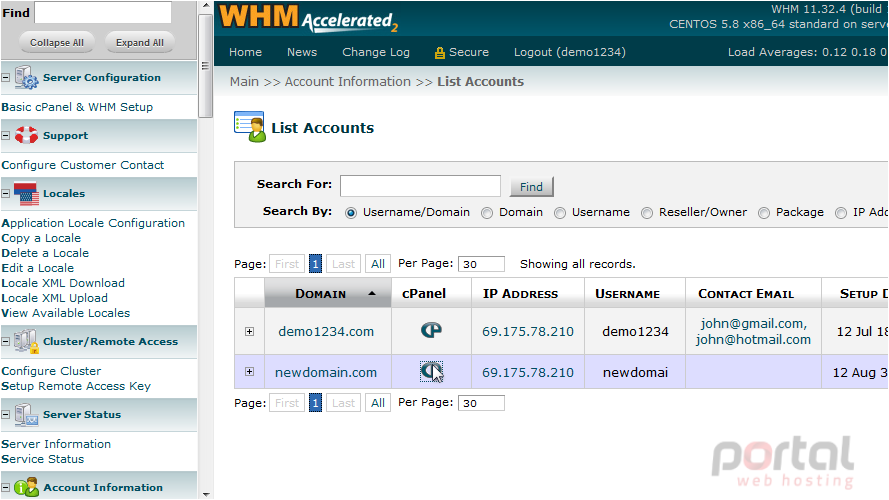Click the Find search button
889x500 pixels.
click(531, 187)
